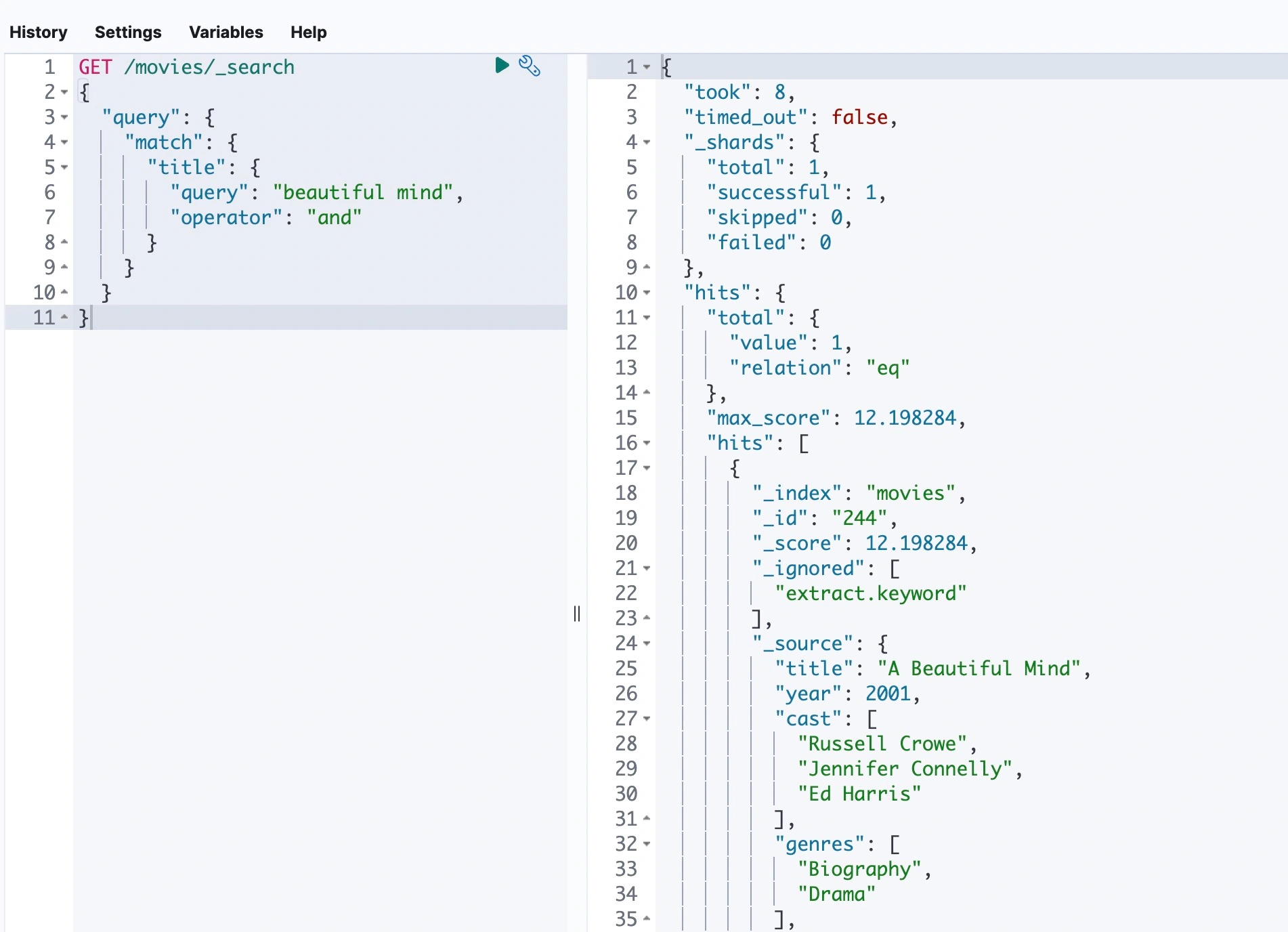This screenshot has height=932, width=1288.
Task: Run the GET movies search request
Action: coord(502,66)
